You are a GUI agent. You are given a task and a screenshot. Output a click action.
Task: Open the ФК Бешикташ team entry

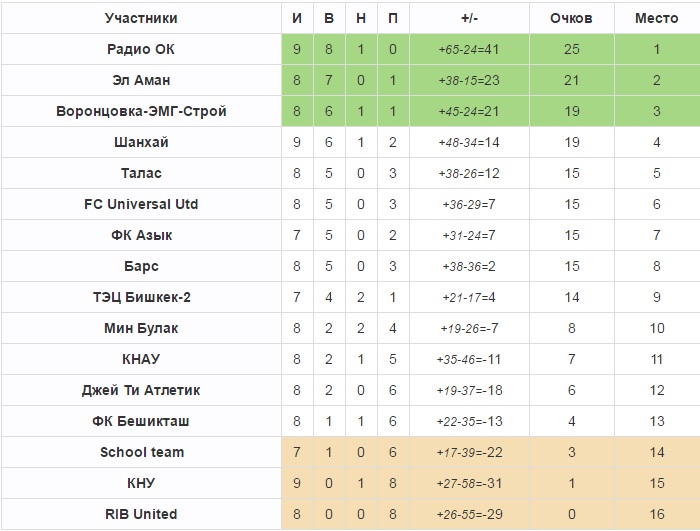coord(141,421)
